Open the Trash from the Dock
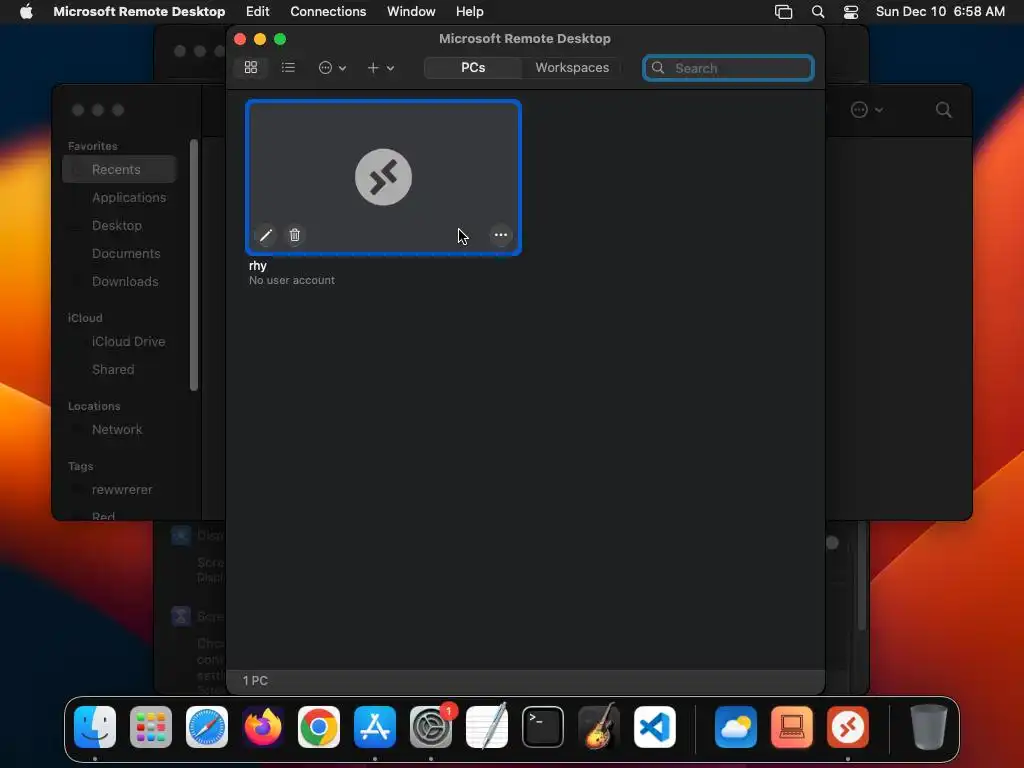Image resolution: width=1024 pixels, height=768 pixels. tap(929, 727)
